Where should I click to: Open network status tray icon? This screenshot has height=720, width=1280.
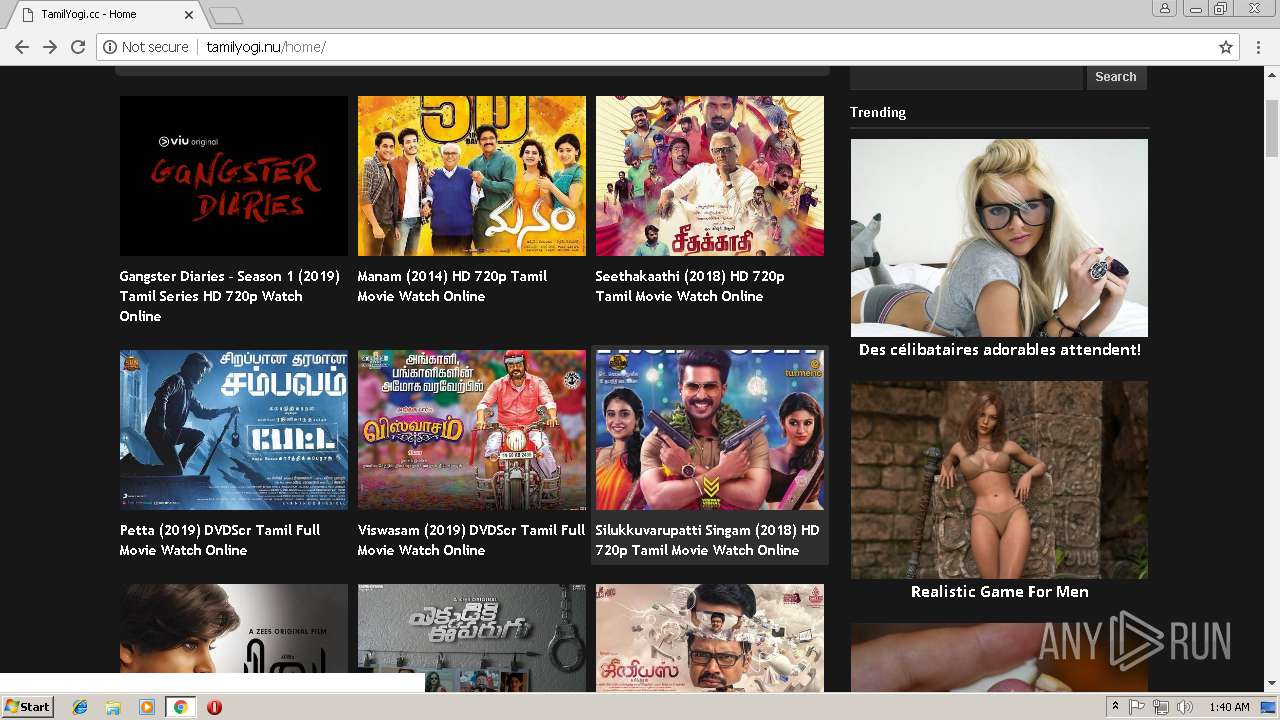[1161, 707]
